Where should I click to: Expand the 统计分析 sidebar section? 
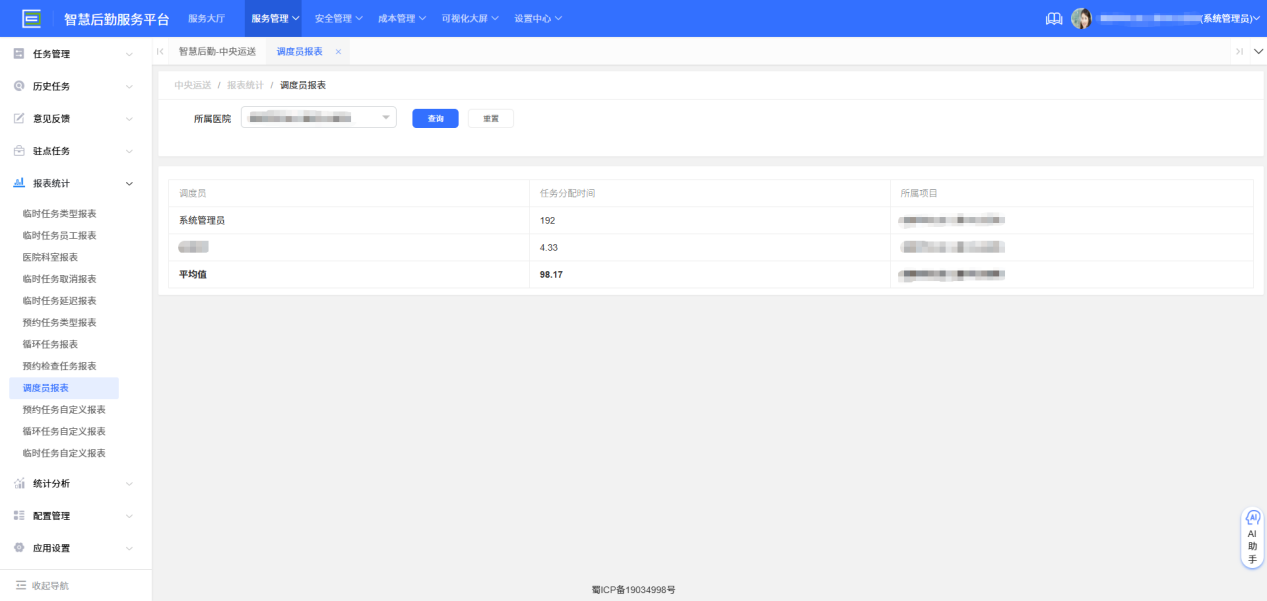[x=75, y=484]
